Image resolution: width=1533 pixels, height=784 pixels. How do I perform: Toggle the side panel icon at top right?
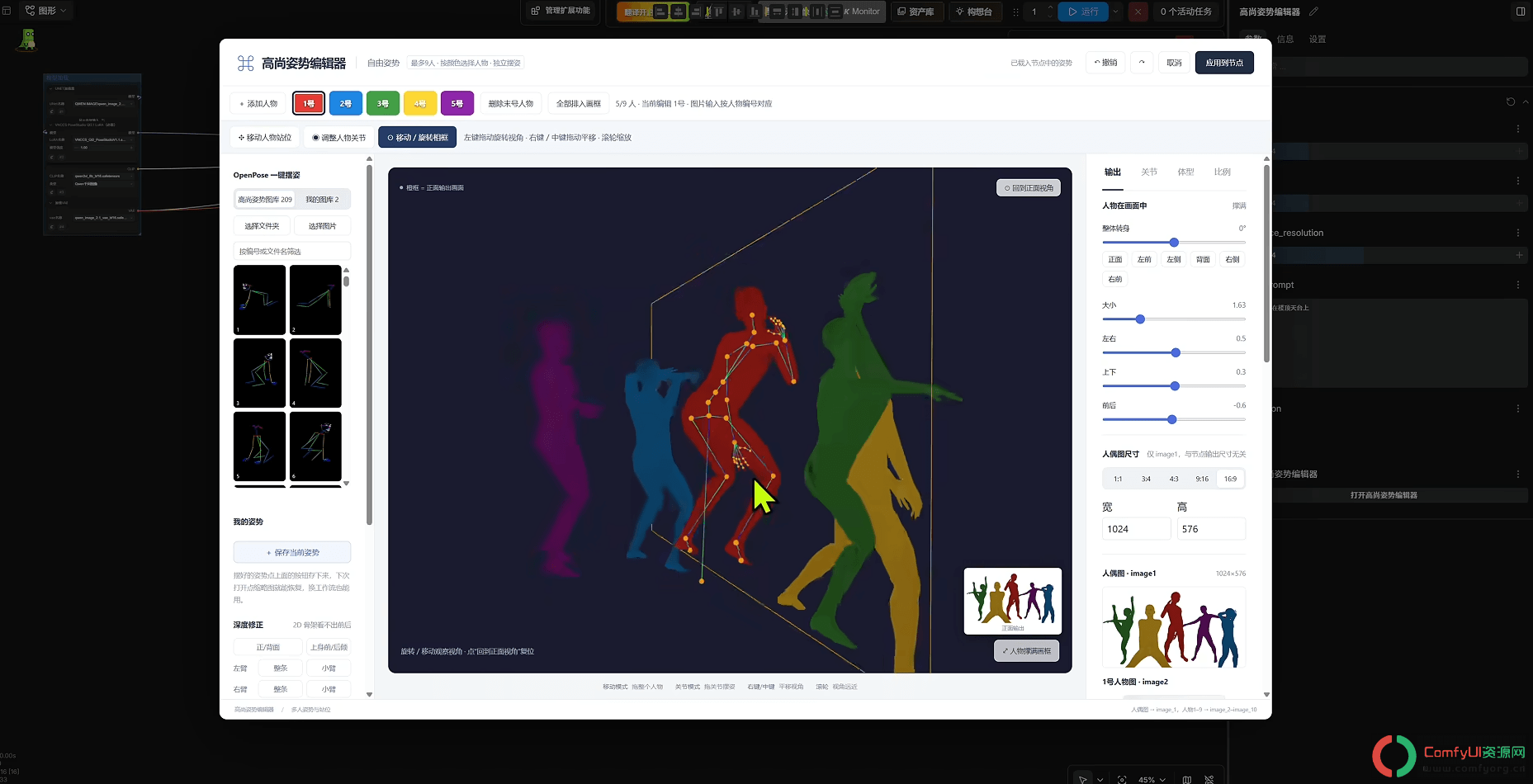point(1521,12)
